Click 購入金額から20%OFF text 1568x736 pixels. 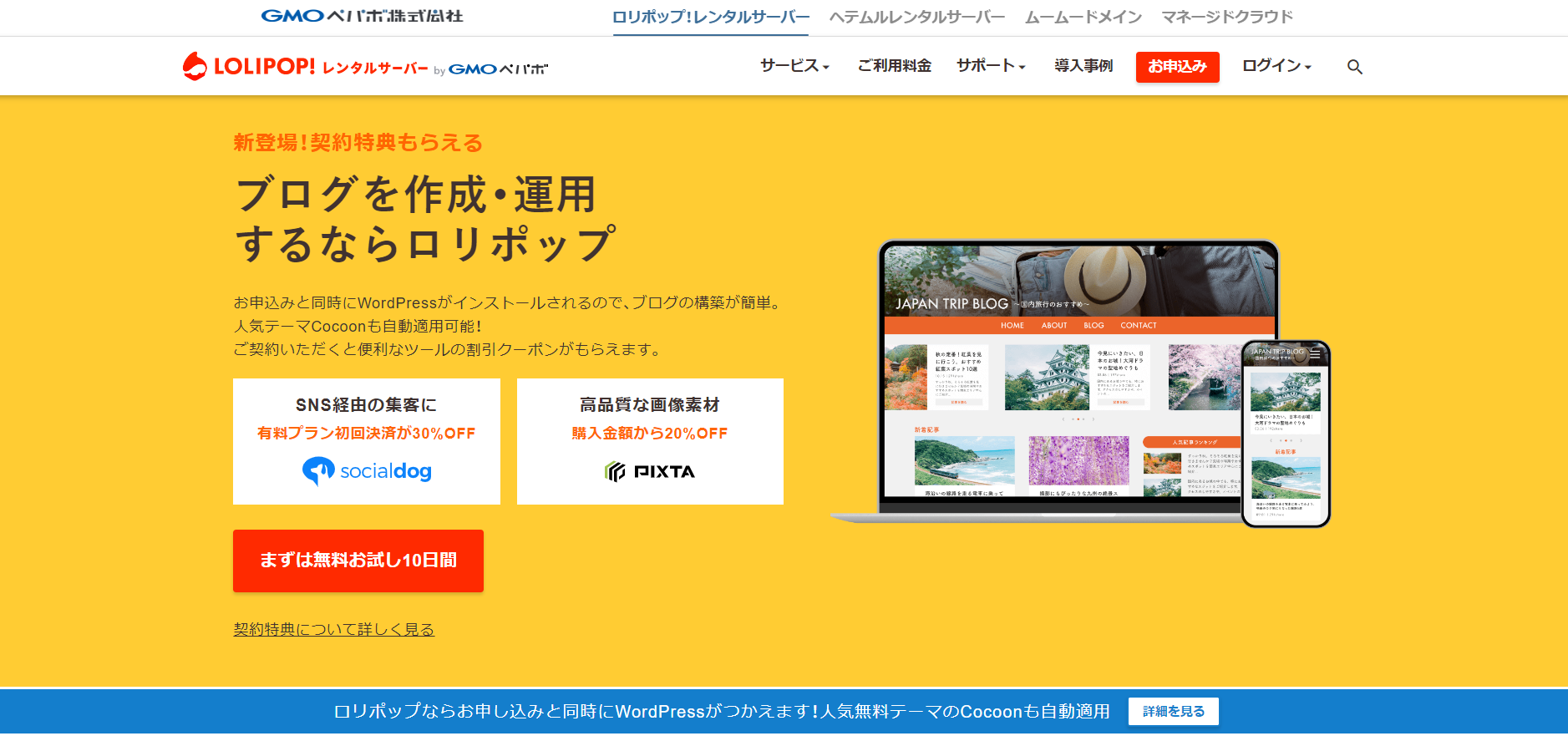click(650, 434)
